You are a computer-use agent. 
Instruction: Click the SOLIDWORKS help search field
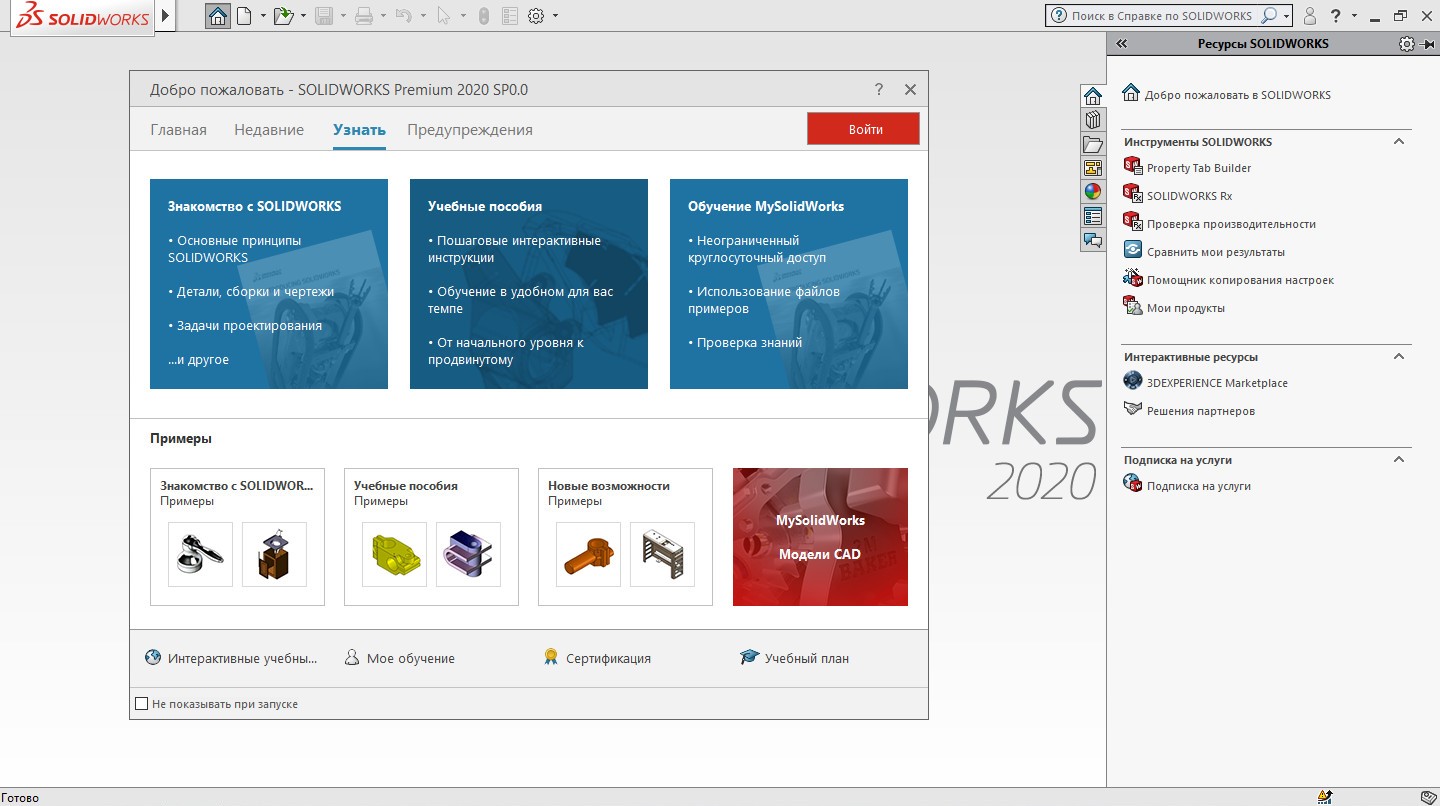pos(1160,16)
